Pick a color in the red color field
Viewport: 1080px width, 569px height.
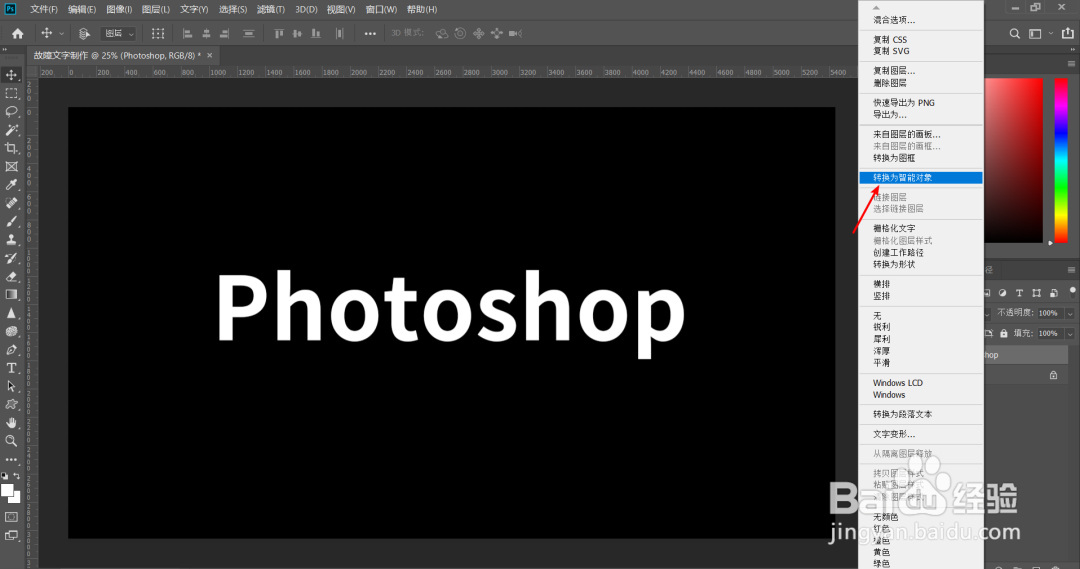[1013, 160]
